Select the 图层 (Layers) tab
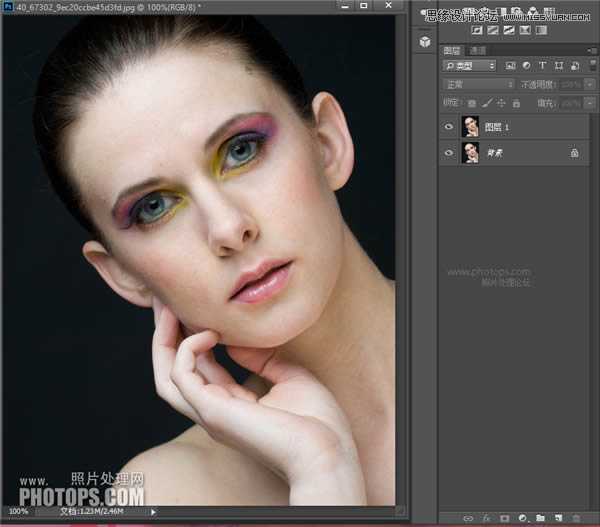This screenshot has height=527, width=600. pyautogui.click(x=453, y=50)
